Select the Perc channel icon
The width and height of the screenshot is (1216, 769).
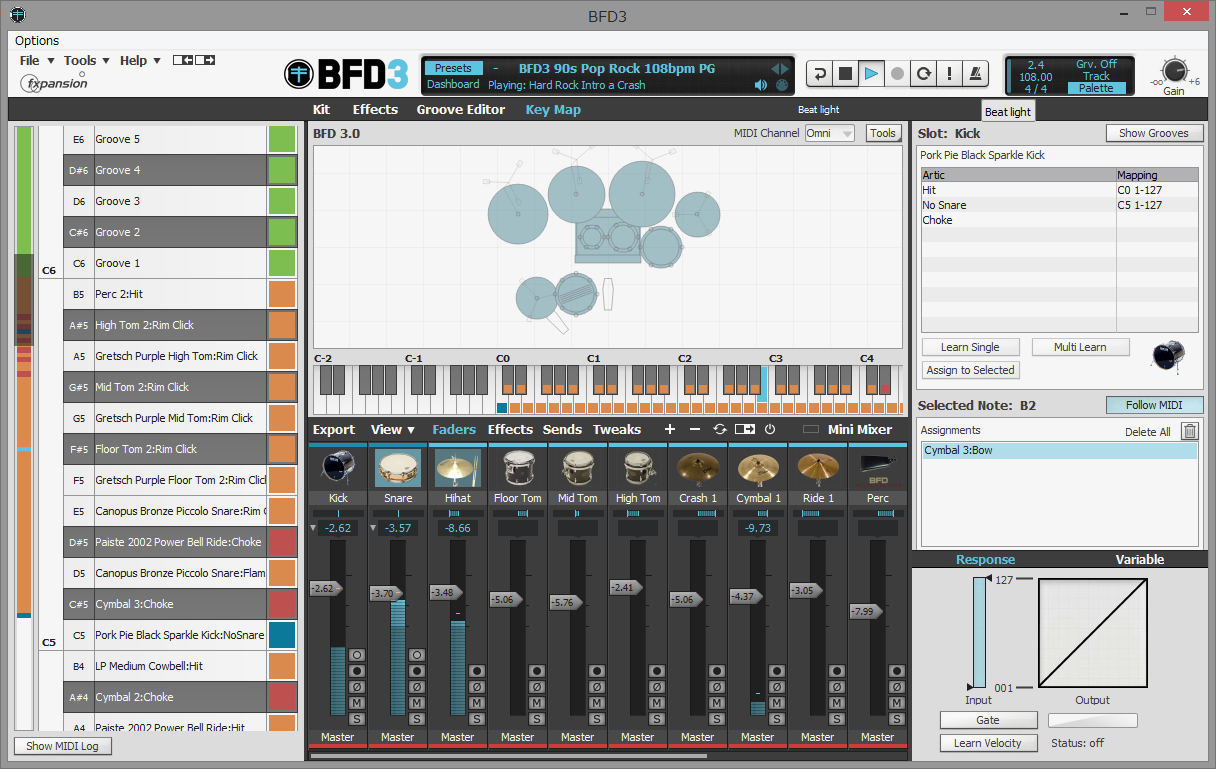(878, 468)
